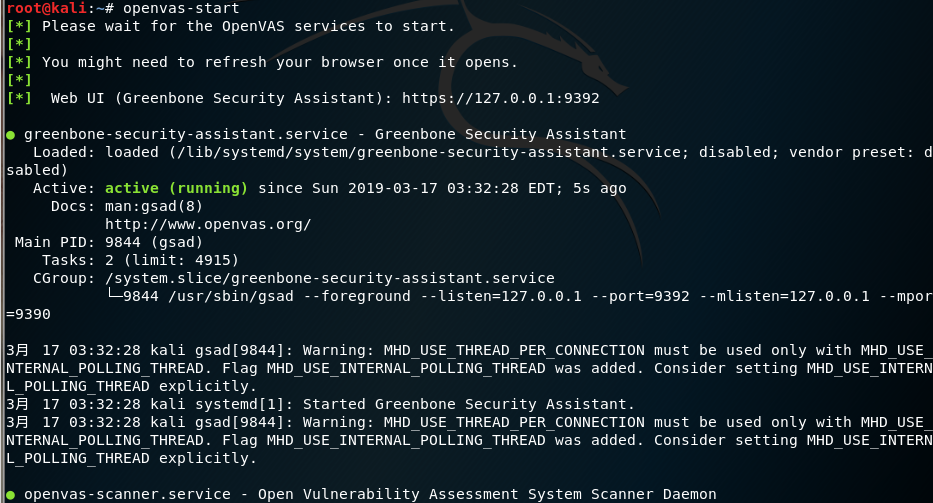Click the Please wait for OpenVAS services message

248,26
